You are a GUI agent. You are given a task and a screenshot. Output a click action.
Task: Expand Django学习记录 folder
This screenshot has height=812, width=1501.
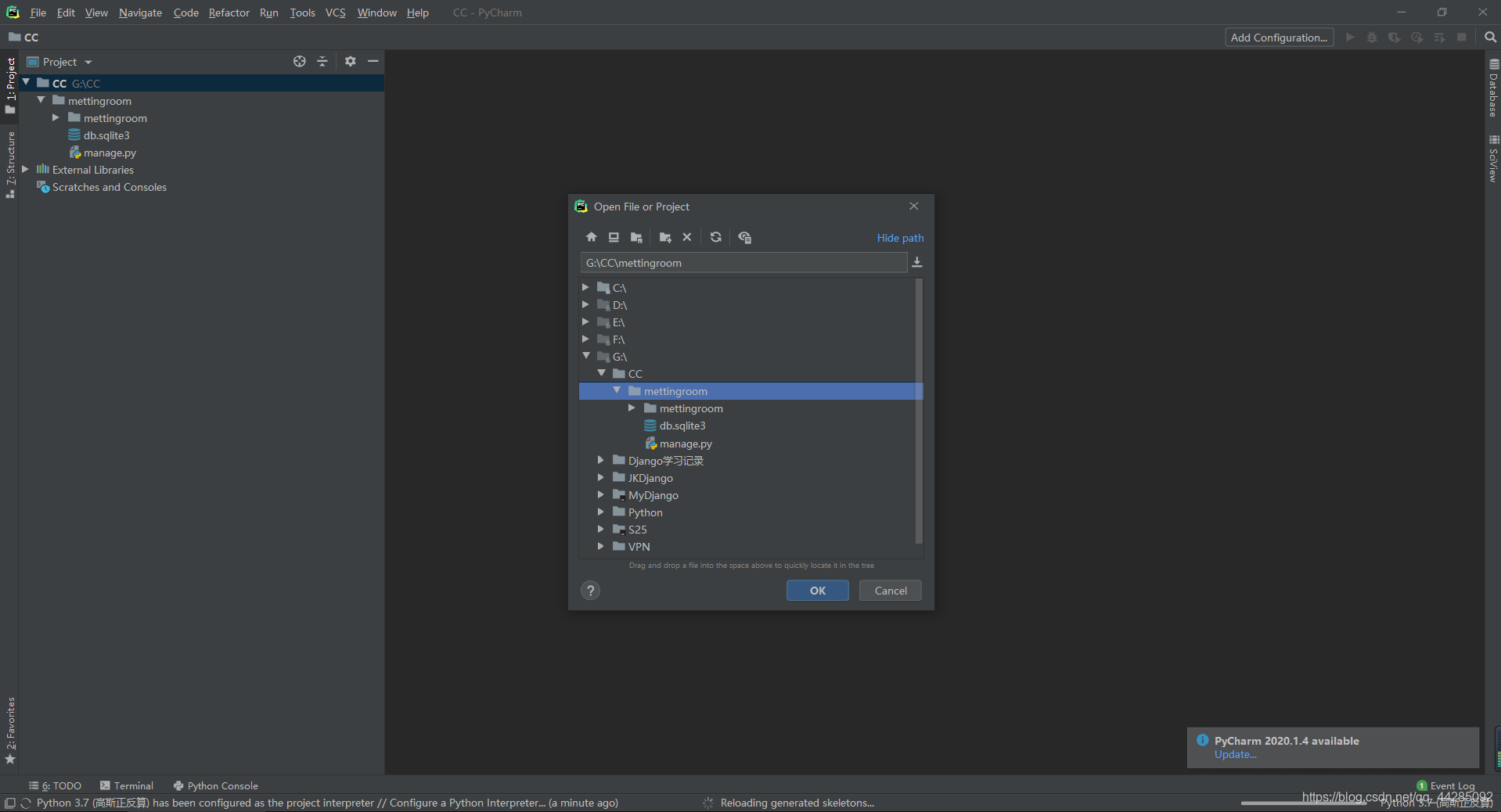[601, 460]
